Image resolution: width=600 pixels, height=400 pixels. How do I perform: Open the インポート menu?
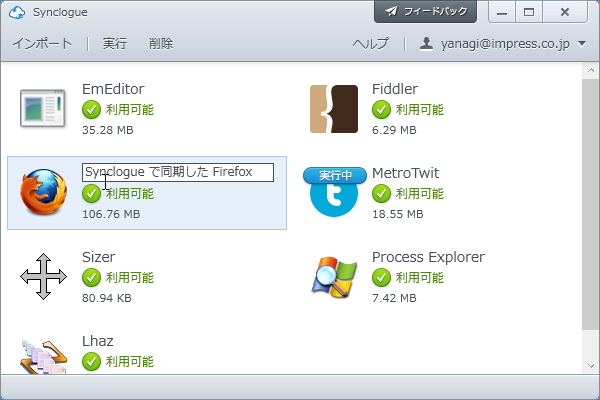(x=42, y=44)
